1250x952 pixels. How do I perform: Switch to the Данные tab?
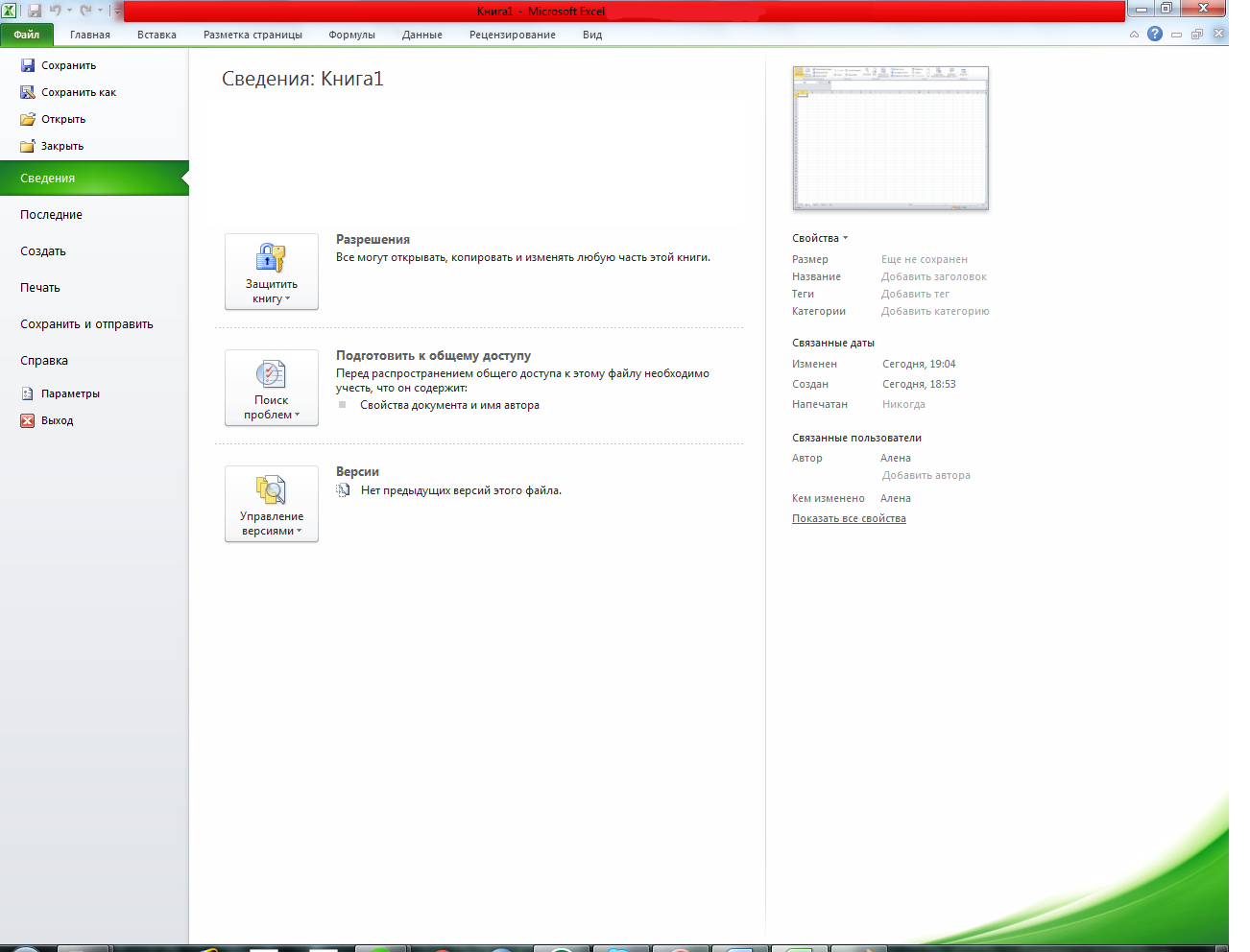pyautogui.click(x=422, y=35)
